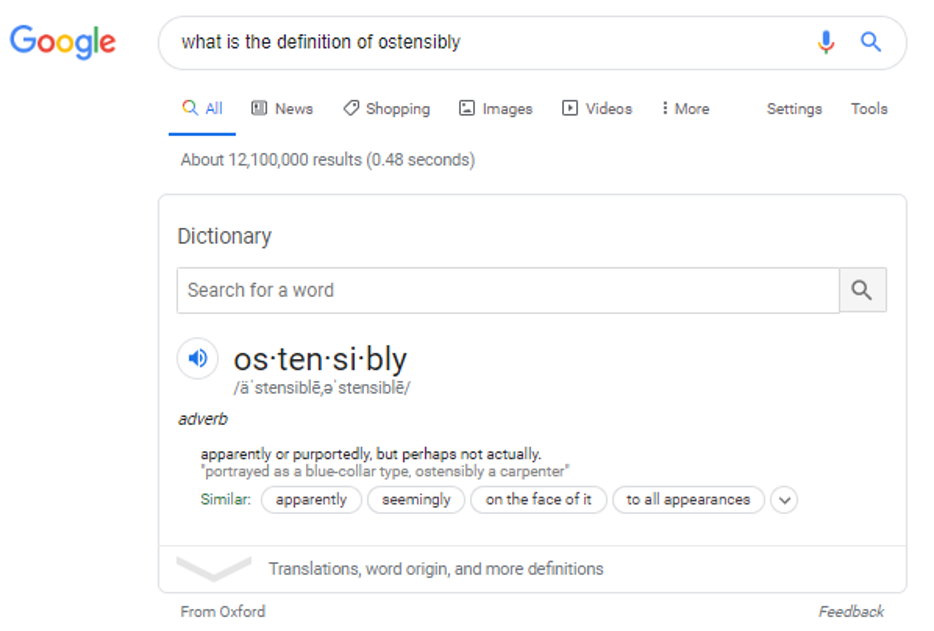Click the "seemingly" synonym chip
The image size is (934, 631).
(416, 499)
